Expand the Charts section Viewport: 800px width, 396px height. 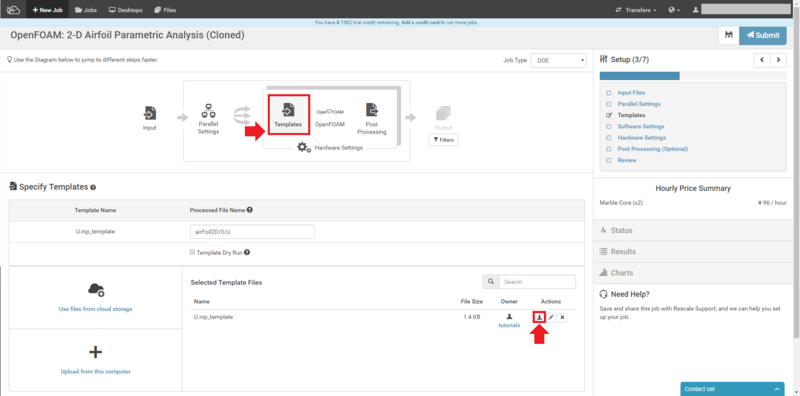click(x=693, y=273)
